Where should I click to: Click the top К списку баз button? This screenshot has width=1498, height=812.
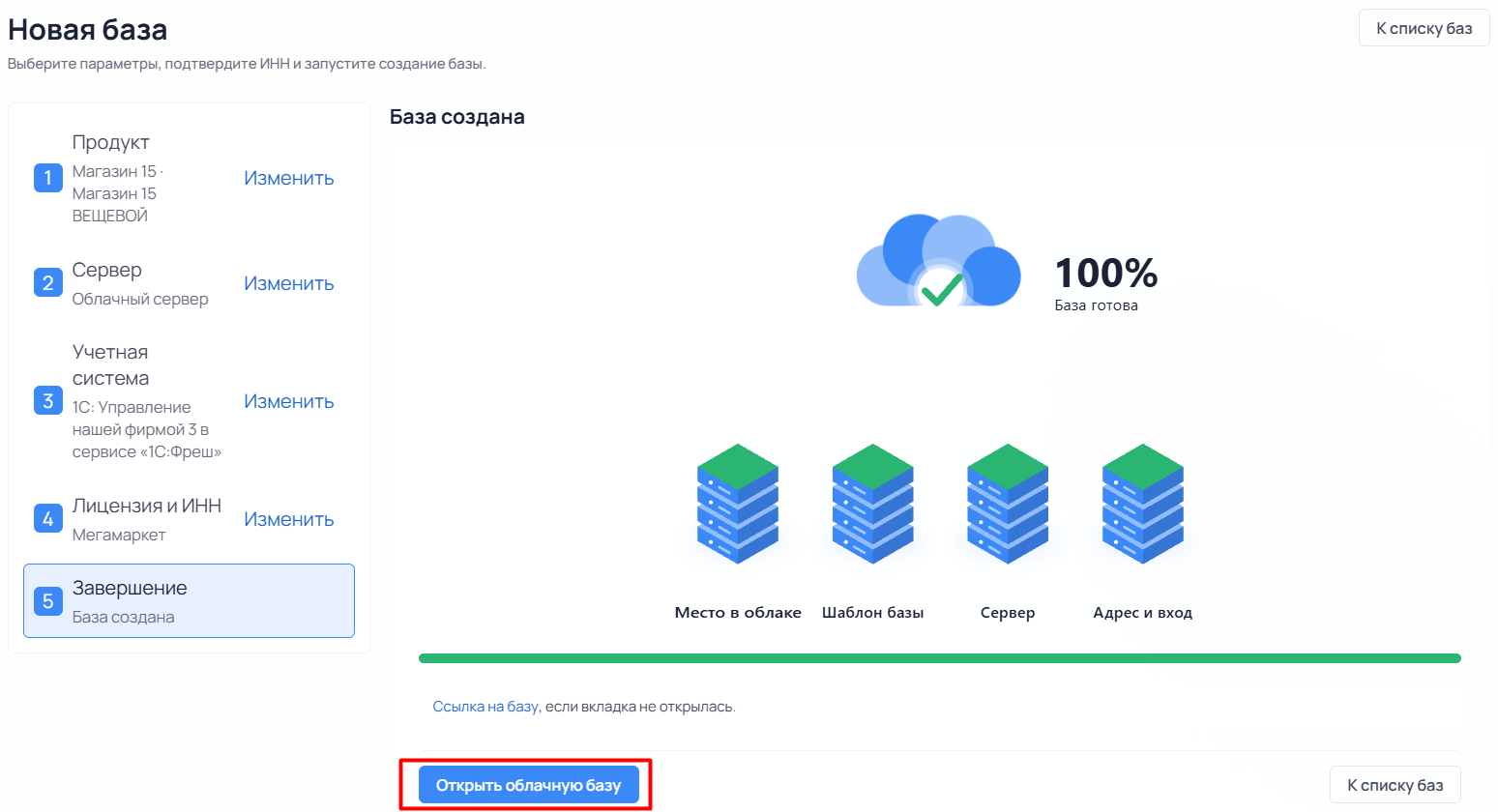click(x=1425, y=28)
